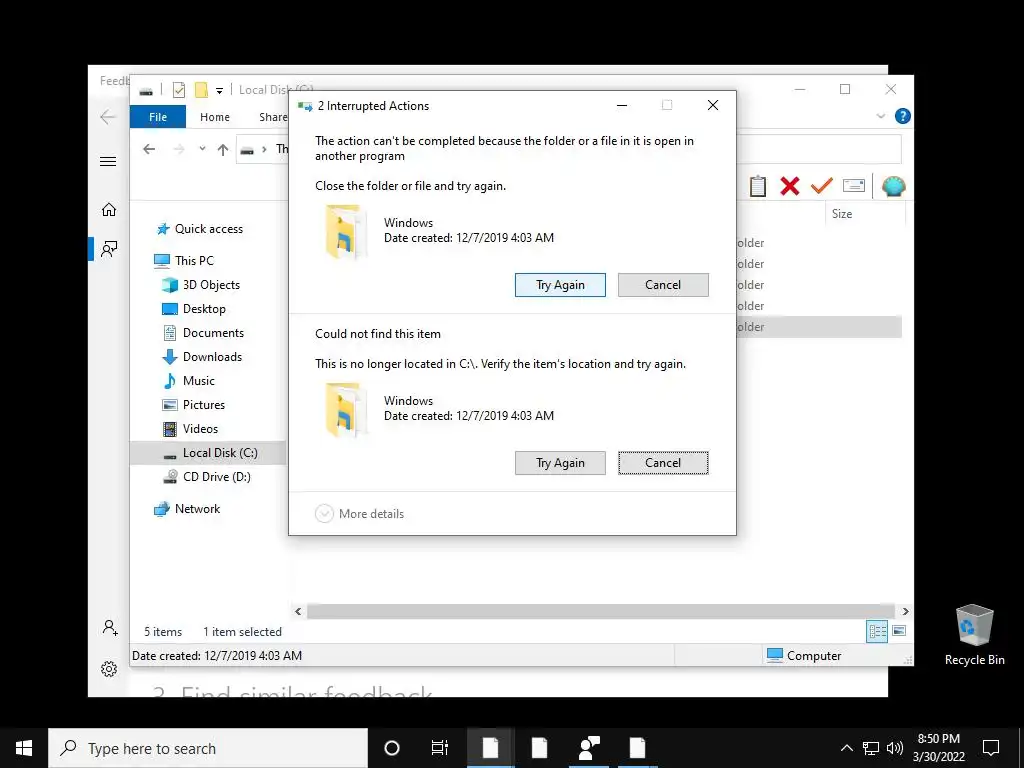Viewport: 1024px width, 768px height.
Task: Click the taskbar search box
Action: (x=208, y=748)
